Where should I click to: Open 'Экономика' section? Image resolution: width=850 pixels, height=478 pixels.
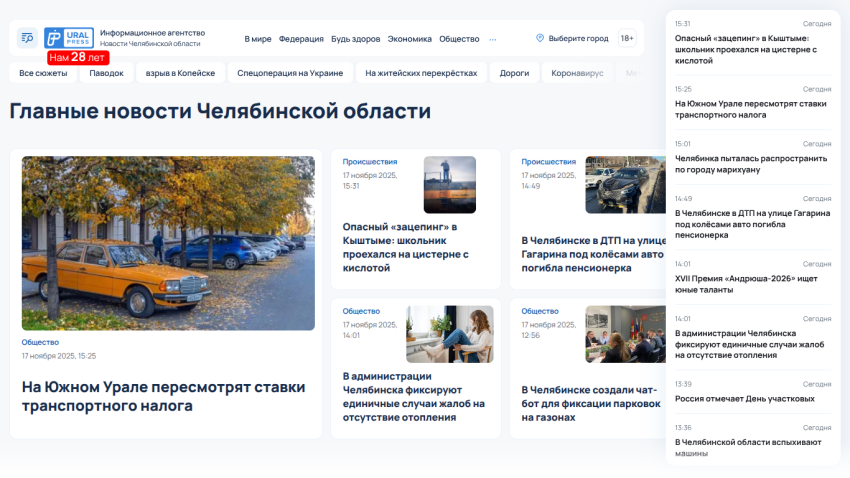point(409,39)
